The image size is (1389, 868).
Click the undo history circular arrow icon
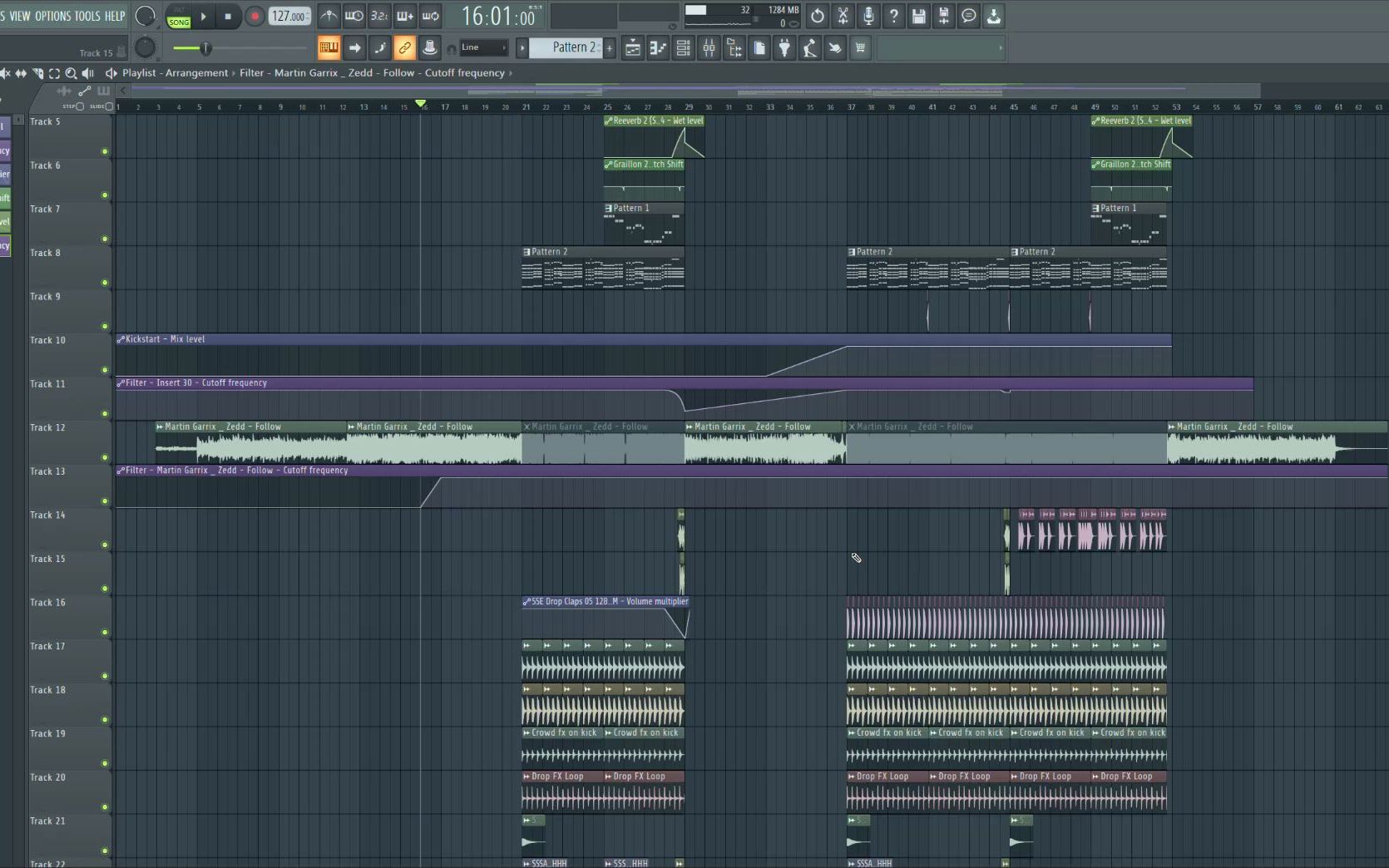pyautogui.click(x=818, y=16)
